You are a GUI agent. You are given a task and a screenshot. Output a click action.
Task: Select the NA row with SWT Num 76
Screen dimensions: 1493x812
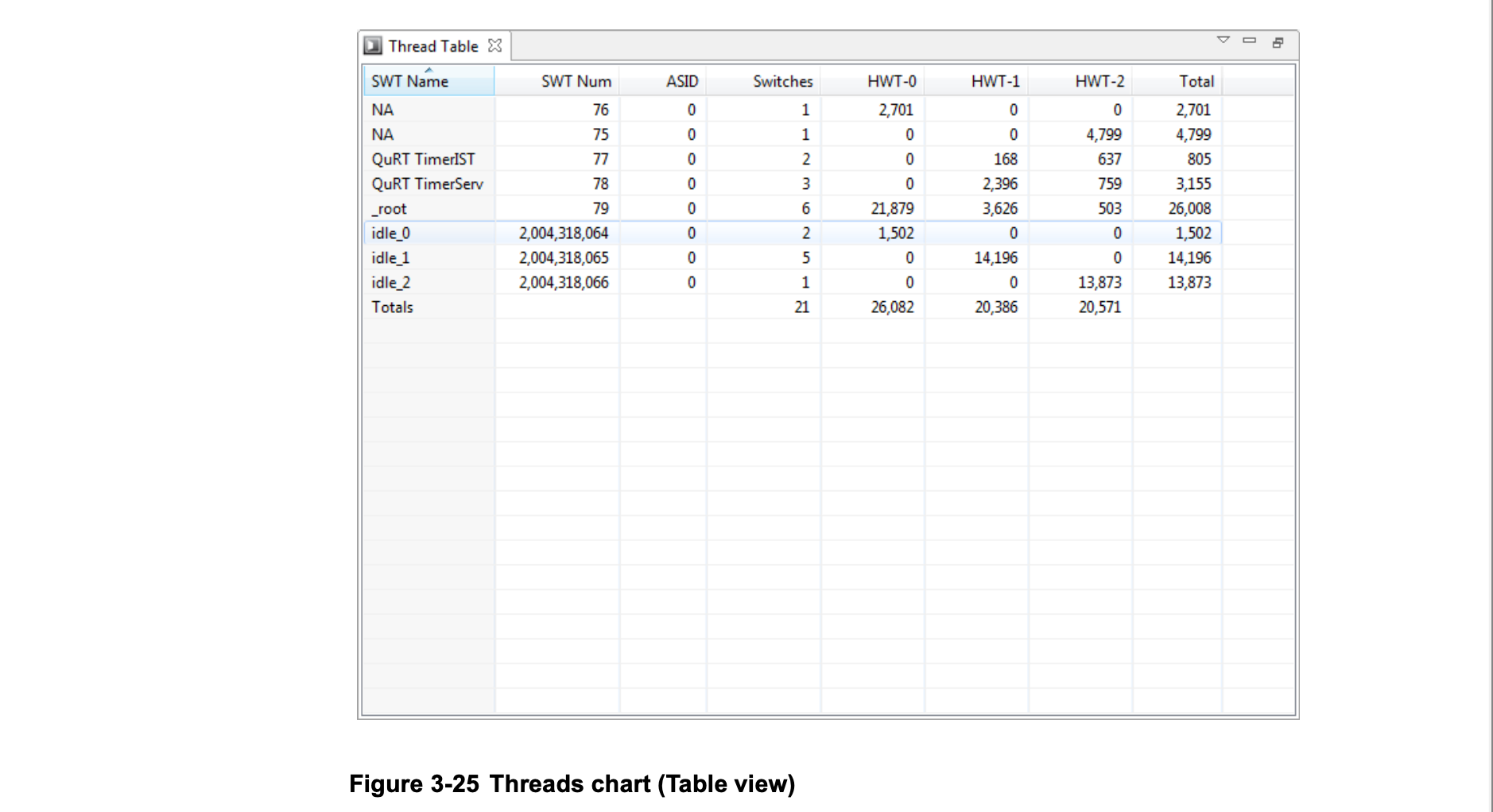[x=793, y=110]
